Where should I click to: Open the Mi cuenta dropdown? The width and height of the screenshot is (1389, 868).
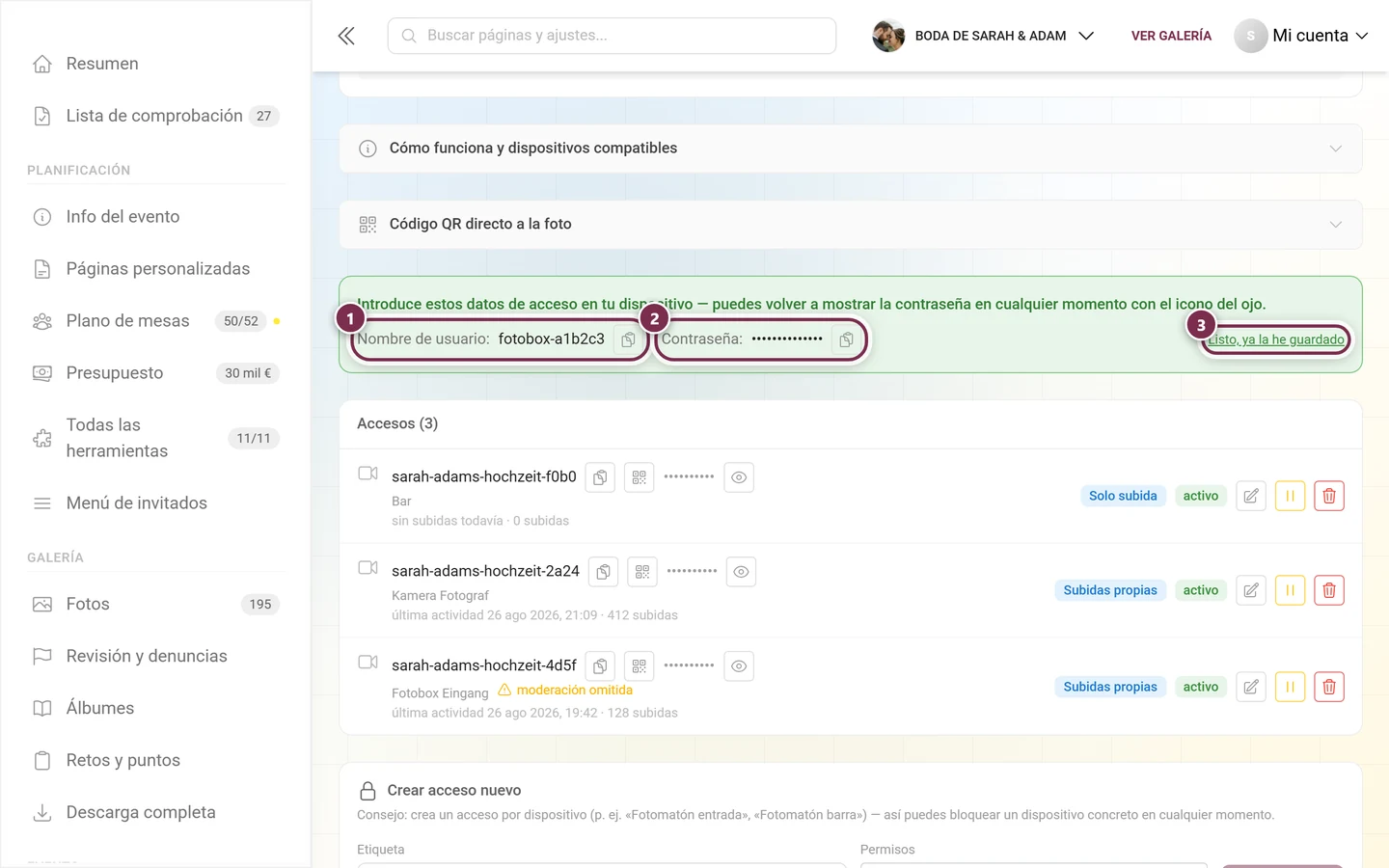[x=1301, y=36]
